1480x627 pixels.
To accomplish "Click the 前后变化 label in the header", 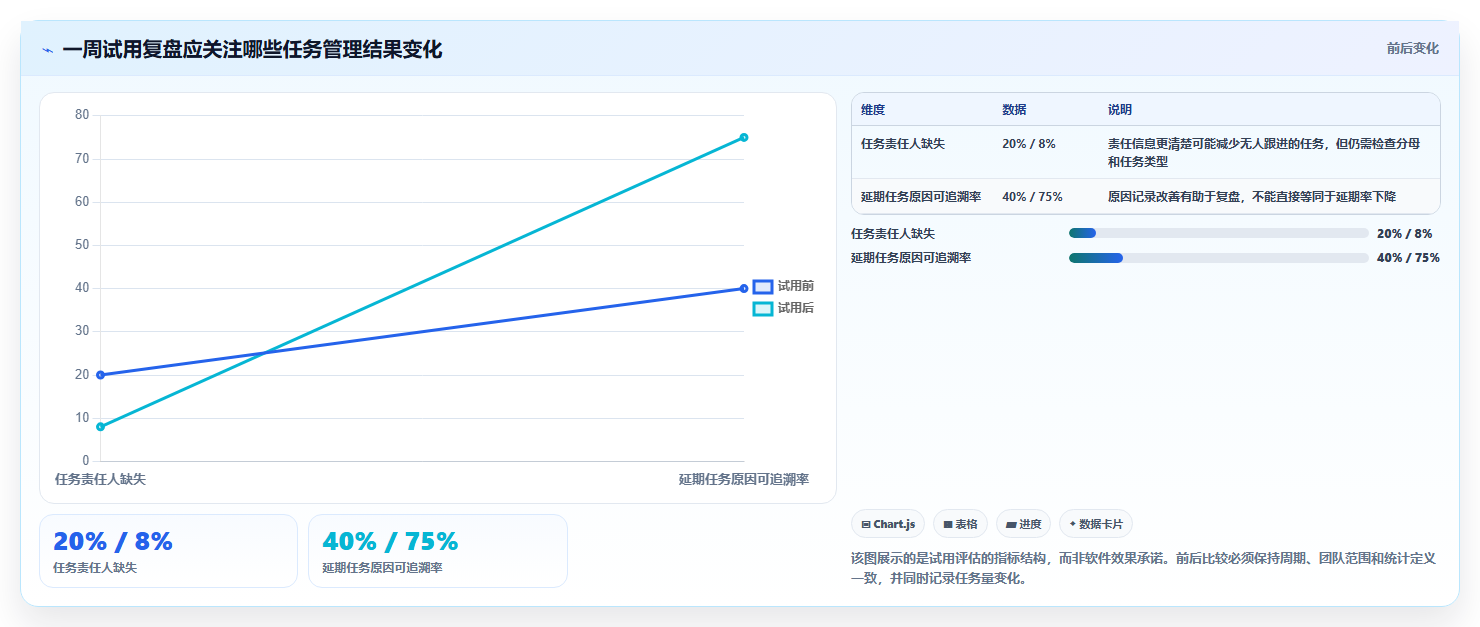I will pyautogui.click(x=1412, y=48).
